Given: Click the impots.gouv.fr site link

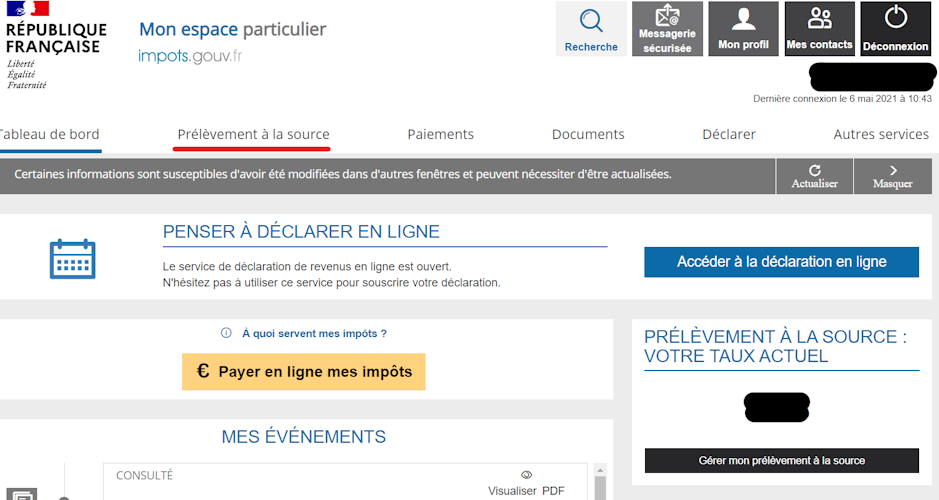Looking at the screenshot, I should pos(190,56).
